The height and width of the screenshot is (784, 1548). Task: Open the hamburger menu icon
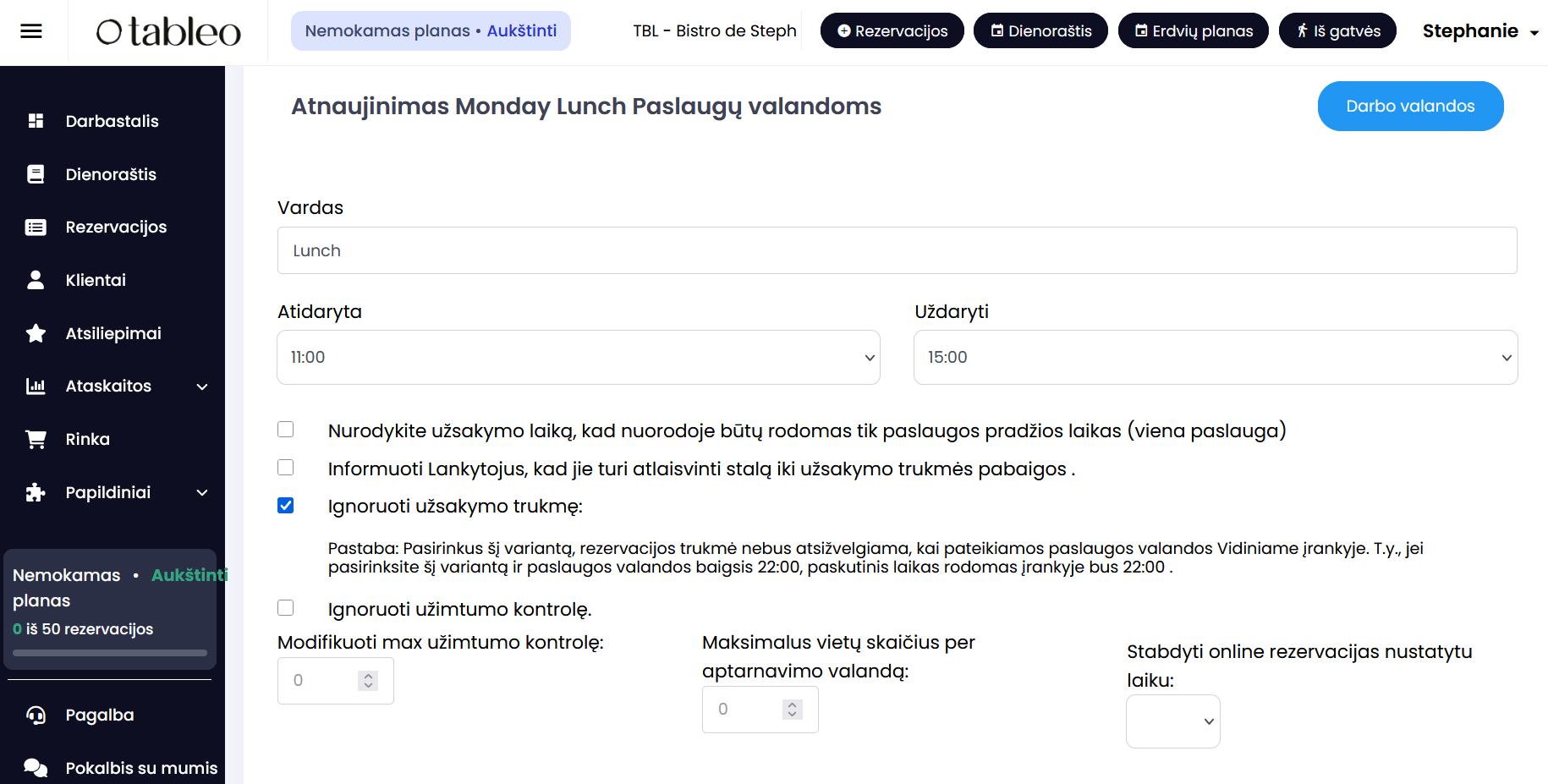[x=31, y=31]
